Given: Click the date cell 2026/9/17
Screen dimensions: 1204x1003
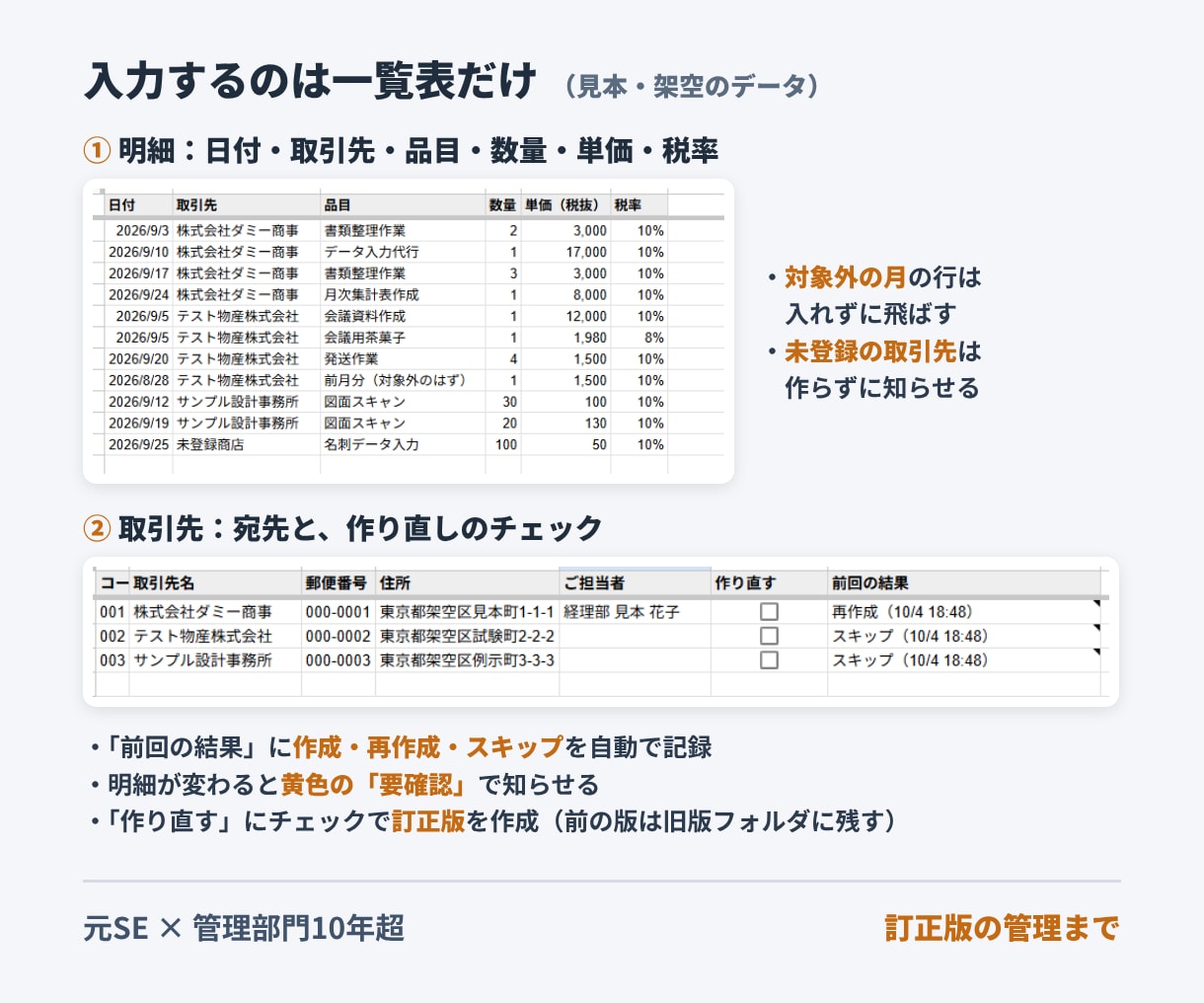Looking at the screenshot, I should point(138,273).
